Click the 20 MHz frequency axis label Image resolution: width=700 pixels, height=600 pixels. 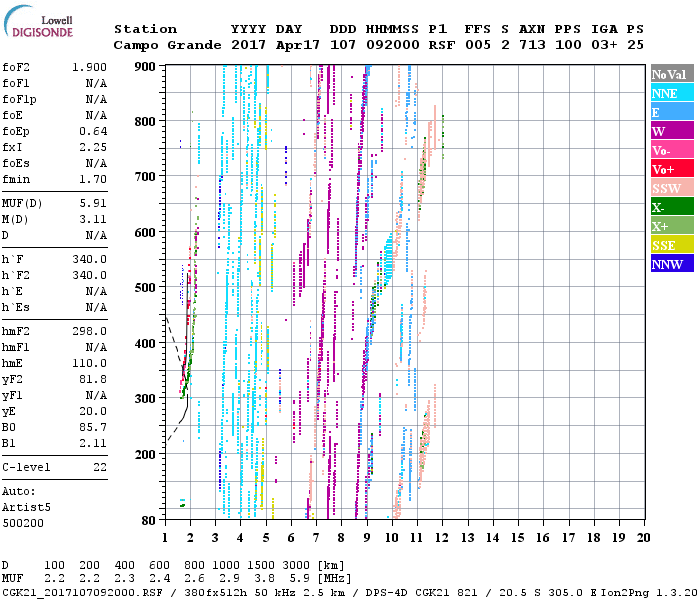[643, 538]
